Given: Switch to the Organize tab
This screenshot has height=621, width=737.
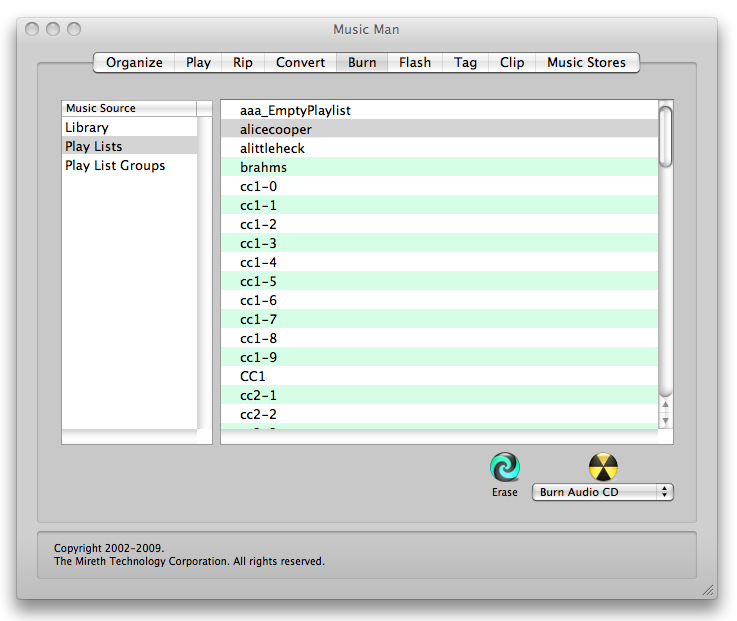Looking at the screenshot, I should click(x=134, y=62).
